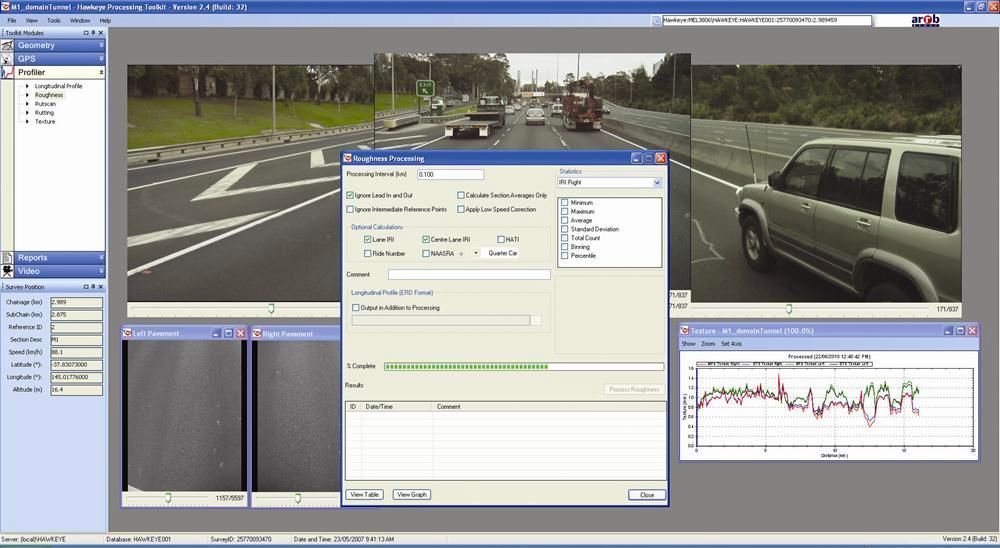The height and width of the screenshot is (548, 1000).
Task: Open the Window menu
Action: click(80, 20)
